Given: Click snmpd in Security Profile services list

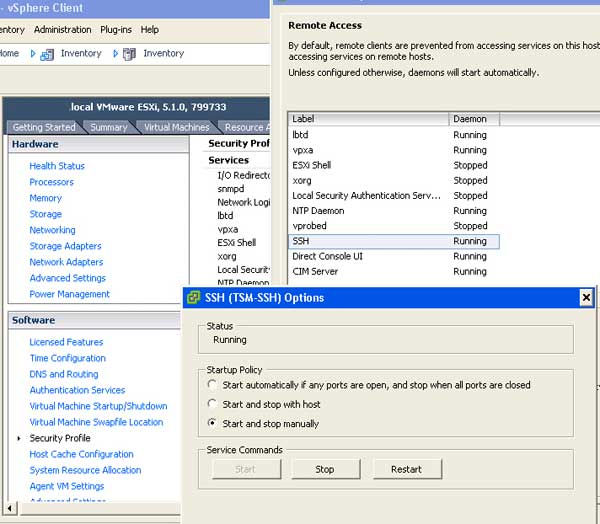Looking at the screenshot, I should [x=231, y=189].
